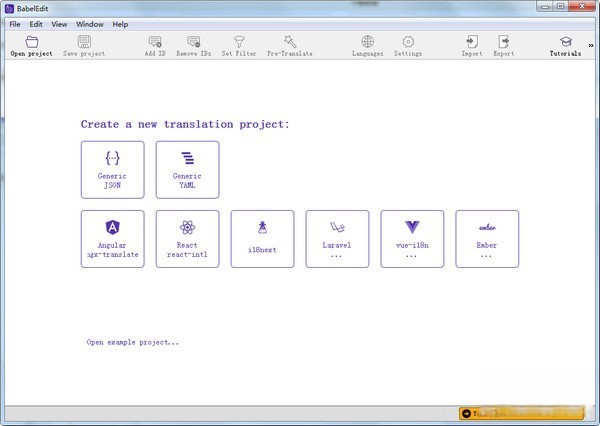Click the BabelEdit app icon in title bar
The height and width of the screenshot is (426, 600).
10,8
